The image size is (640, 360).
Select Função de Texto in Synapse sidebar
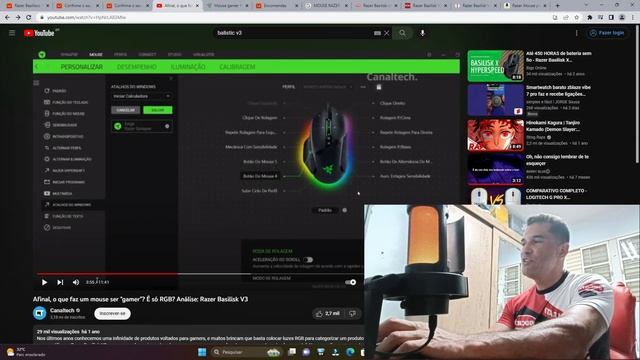(63, 216)
